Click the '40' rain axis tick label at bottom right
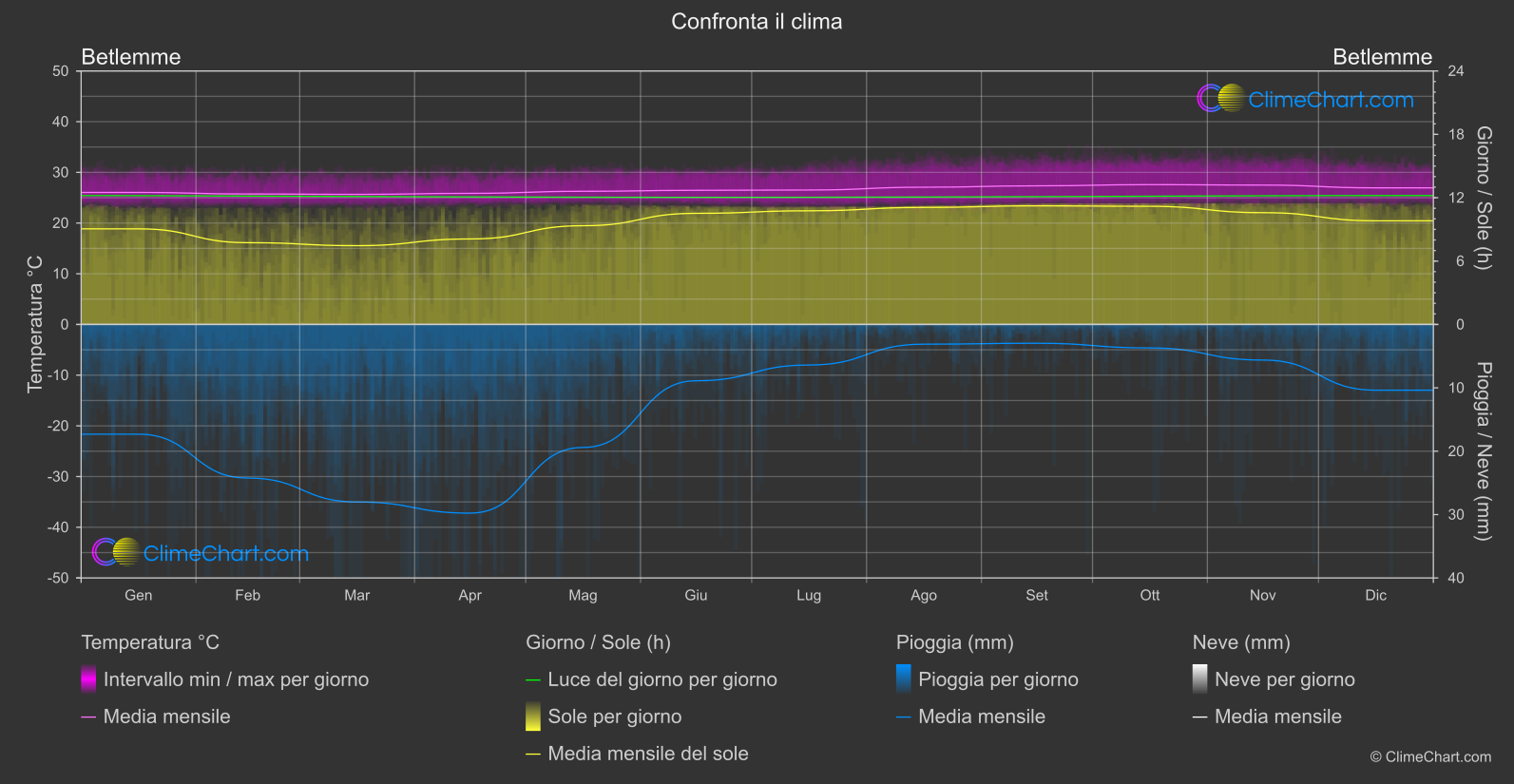Image resolution: width=1514 pixels, height=784 pixels. (x=1455, y=578)
